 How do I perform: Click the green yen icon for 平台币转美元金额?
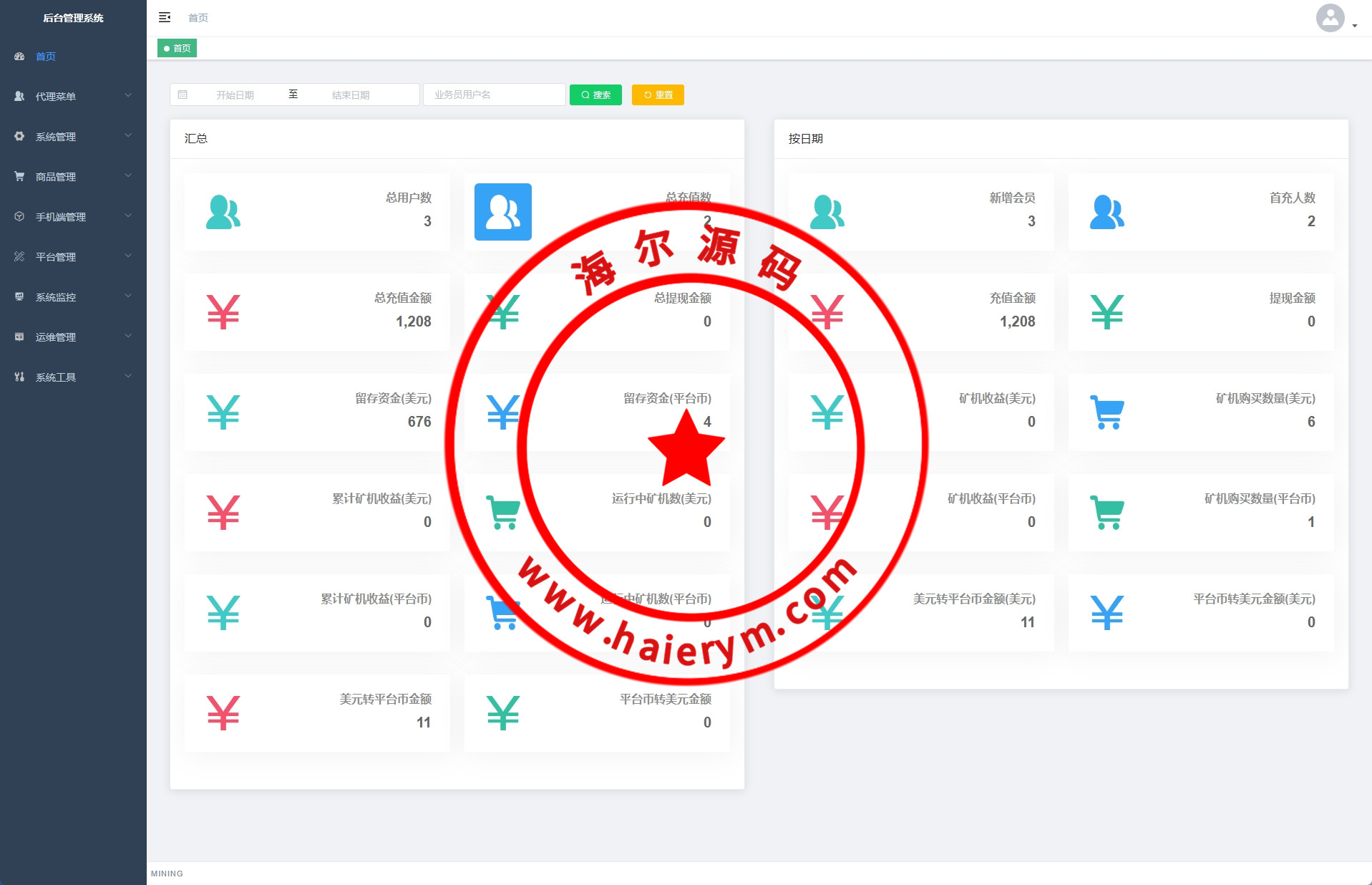coord(502,713)
